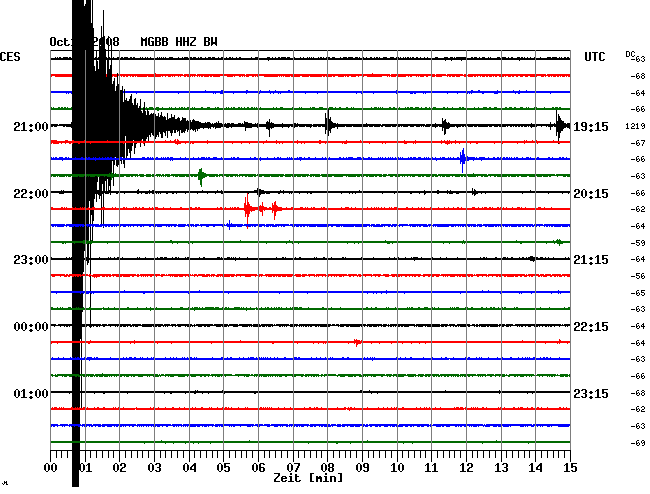Click the DC value 1219
The width and height of the screenshot is (650, 494).
[635, 126]
